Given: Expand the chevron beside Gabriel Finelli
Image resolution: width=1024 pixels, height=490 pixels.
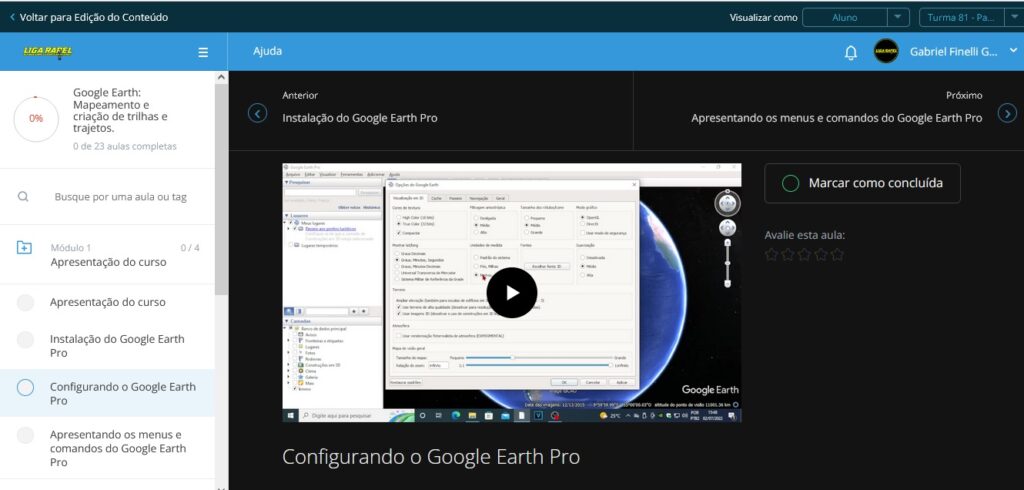Looking at the screenshot, I should coord(1013,50).
